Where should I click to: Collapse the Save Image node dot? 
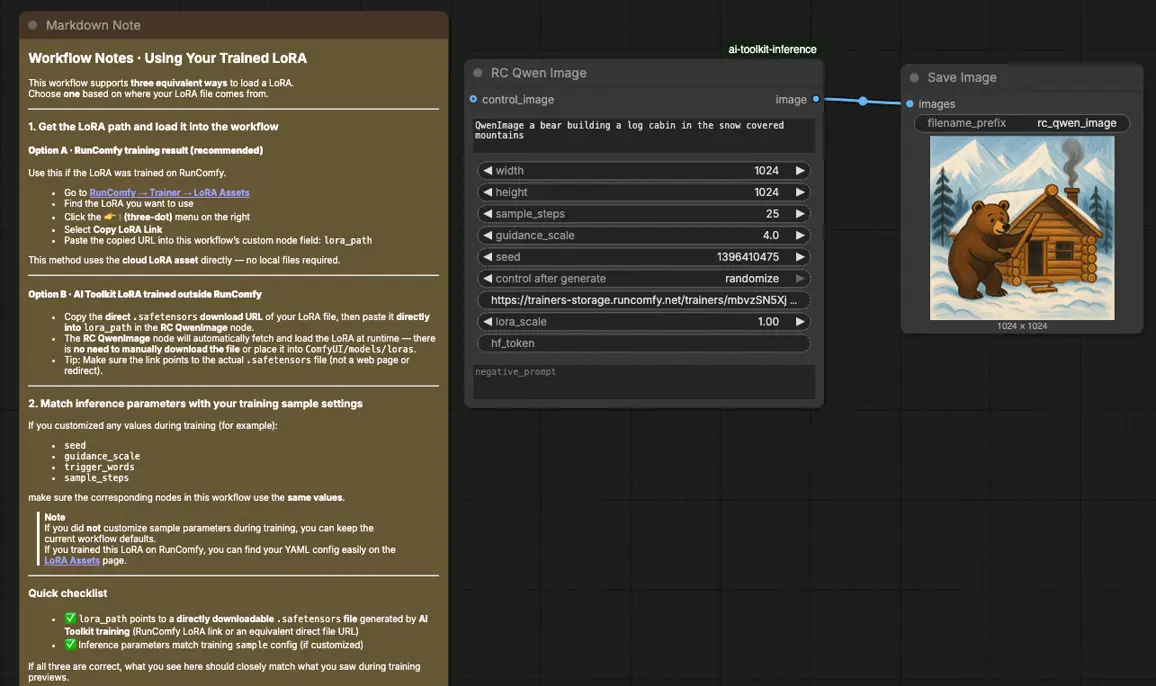[914, 77]
